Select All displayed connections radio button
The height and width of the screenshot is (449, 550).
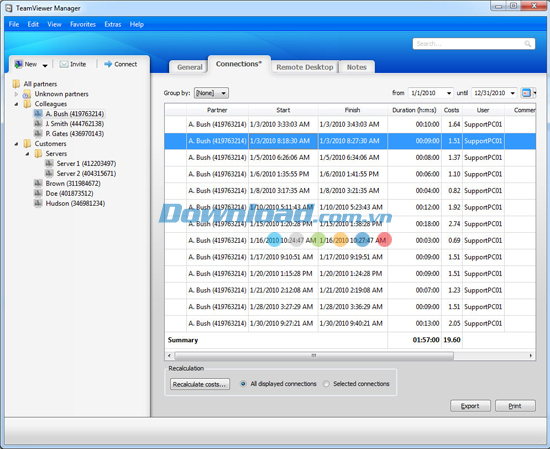[243, 384]
